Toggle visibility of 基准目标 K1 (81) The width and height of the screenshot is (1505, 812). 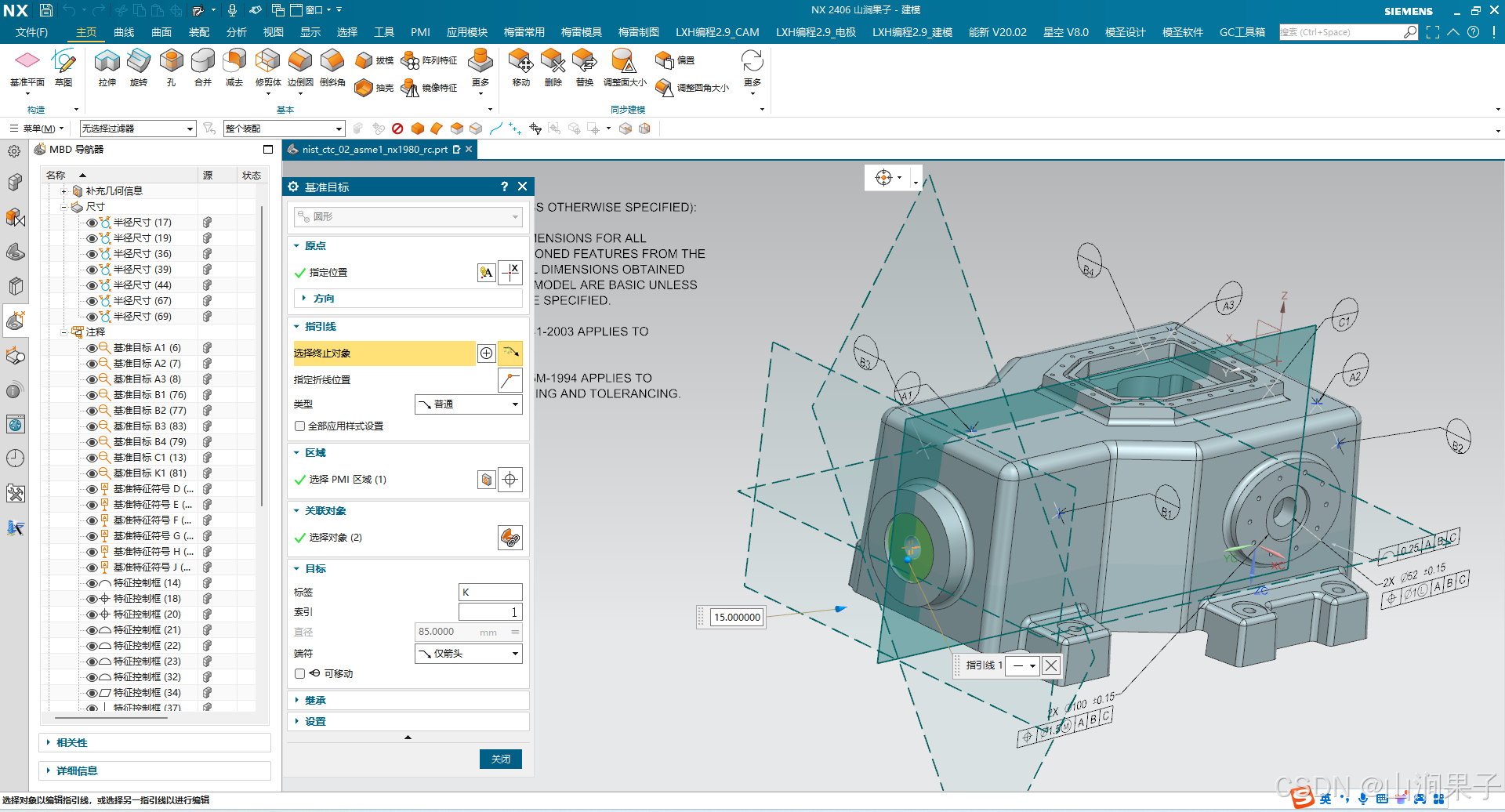[x=92, y=473]
